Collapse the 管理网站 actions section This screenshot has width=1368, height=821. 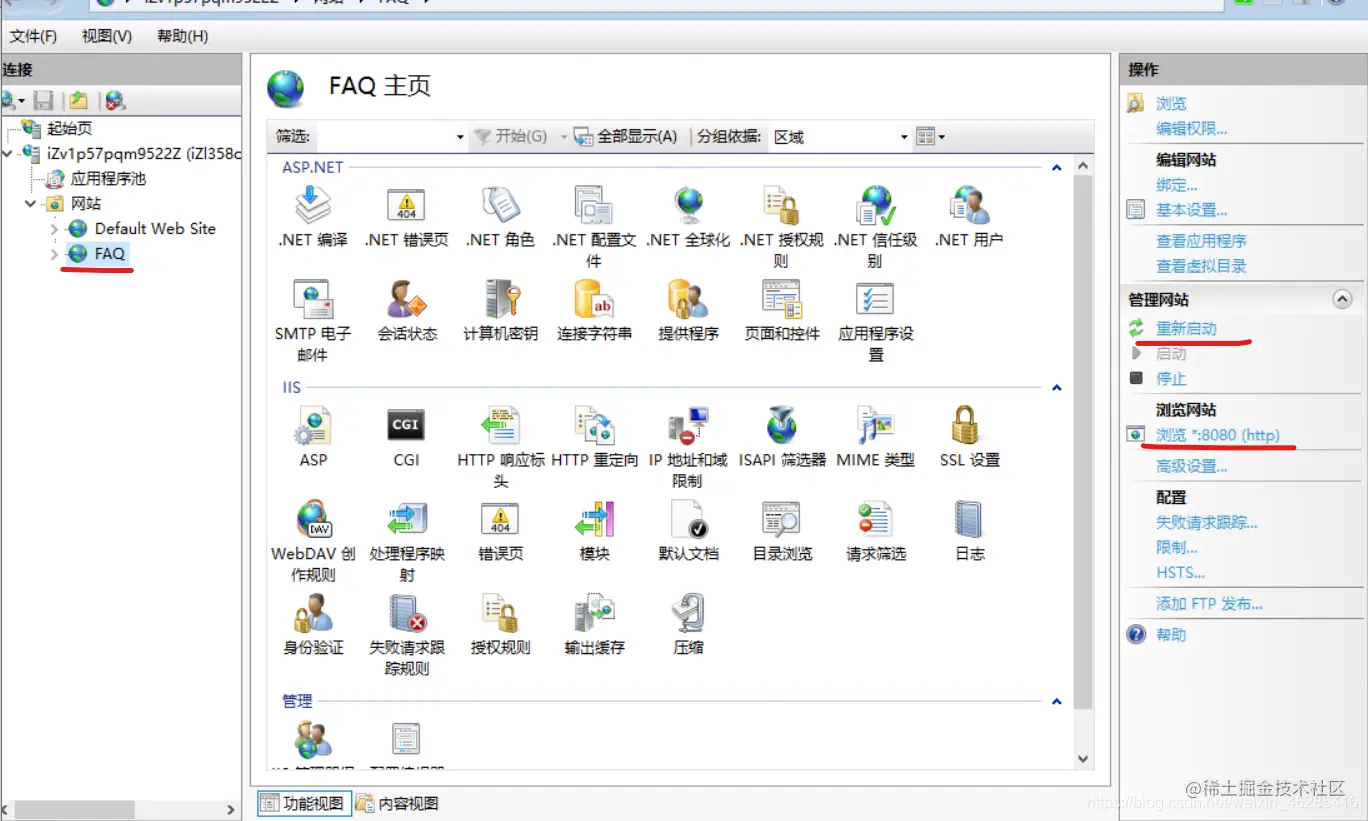tap(1342, 299)
